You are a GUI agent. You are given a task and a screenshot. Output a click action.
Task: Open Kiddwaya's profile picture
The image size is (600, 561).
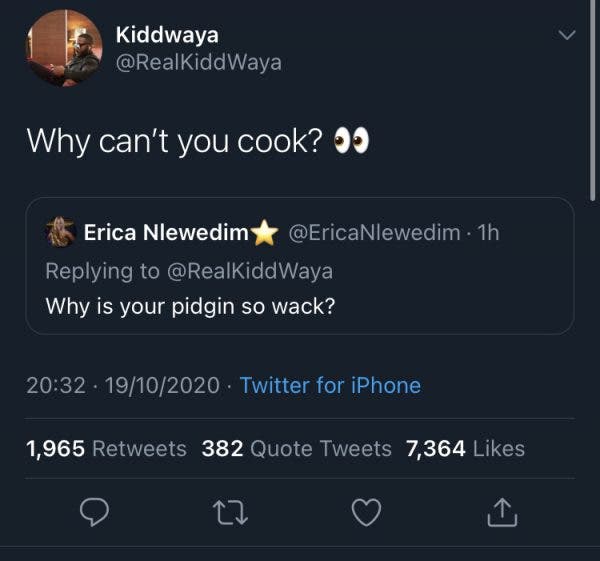pos(62,49)
